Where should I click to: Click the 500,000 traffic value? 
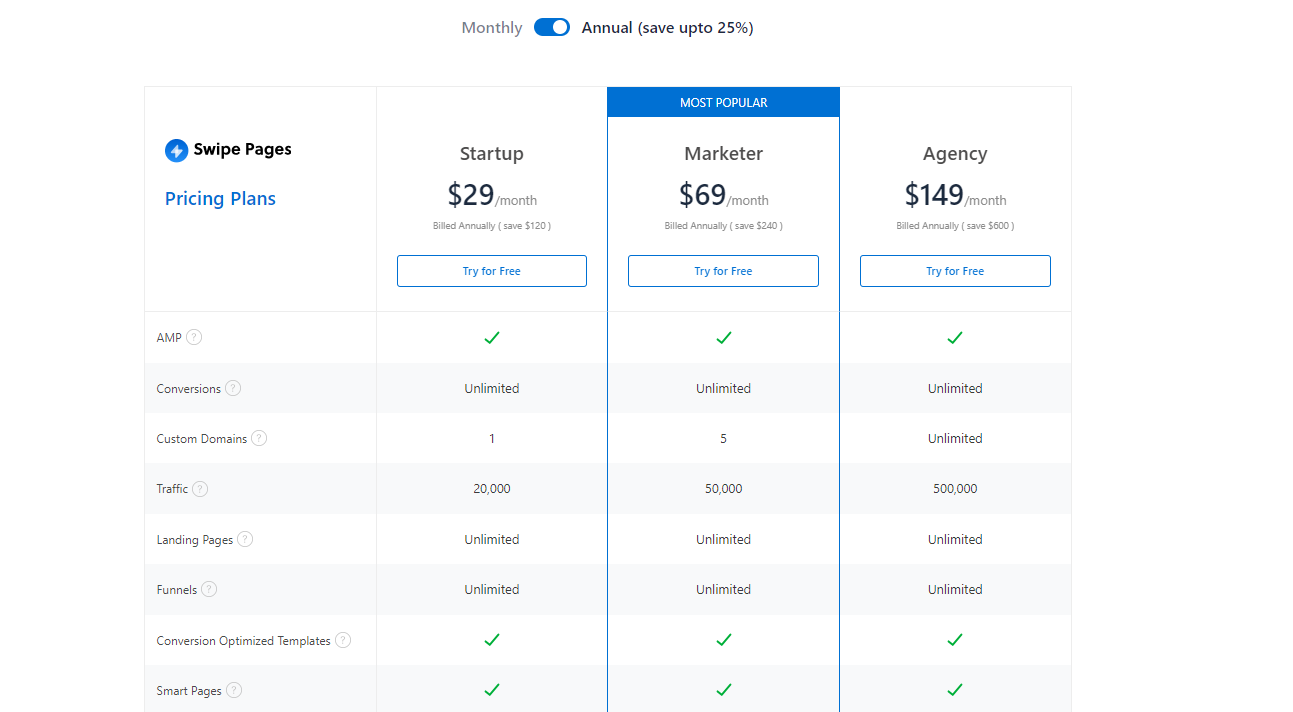955,489
